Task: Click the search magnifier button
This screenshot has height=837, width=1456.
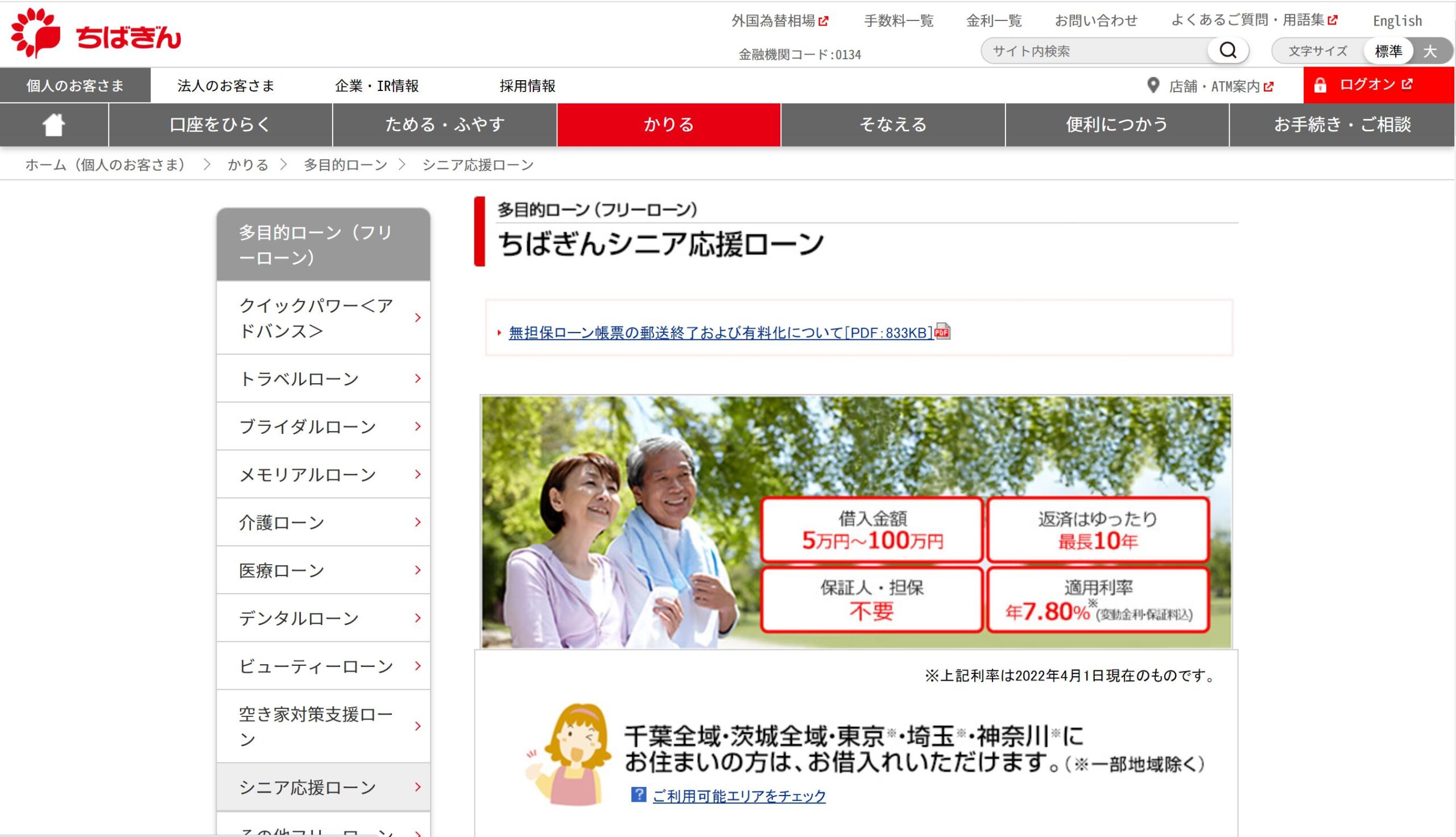Action: [1228, 51]
